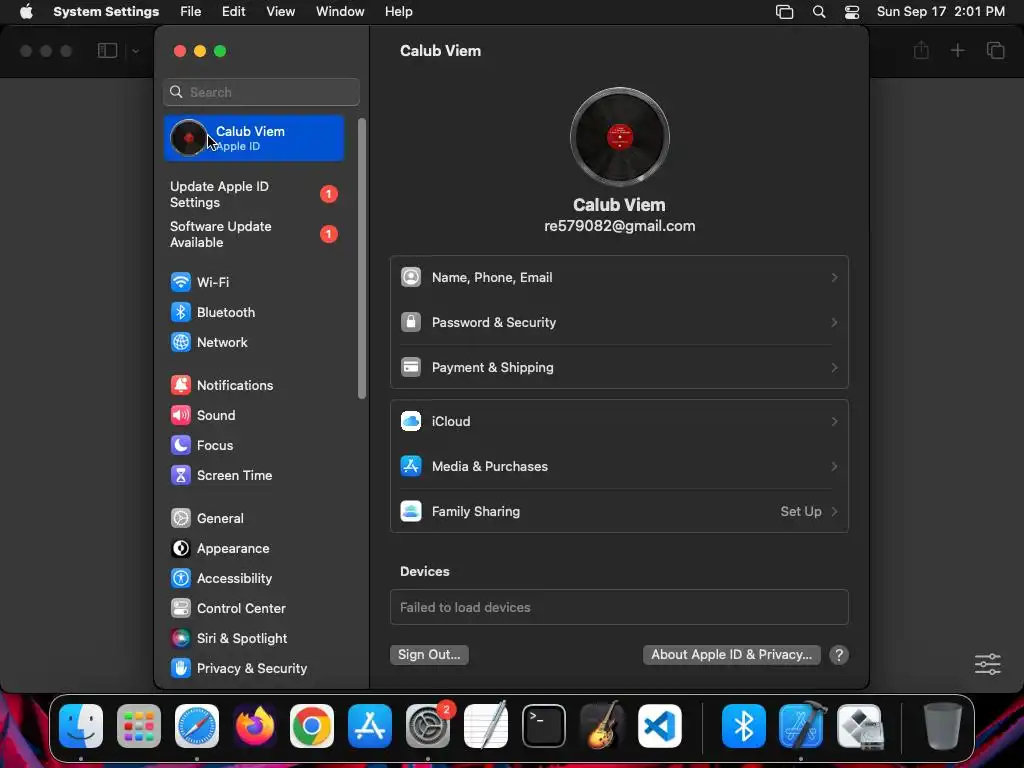Open Sound settings
This screenshot has width=1024, height=768.
[x=253, y=415]
